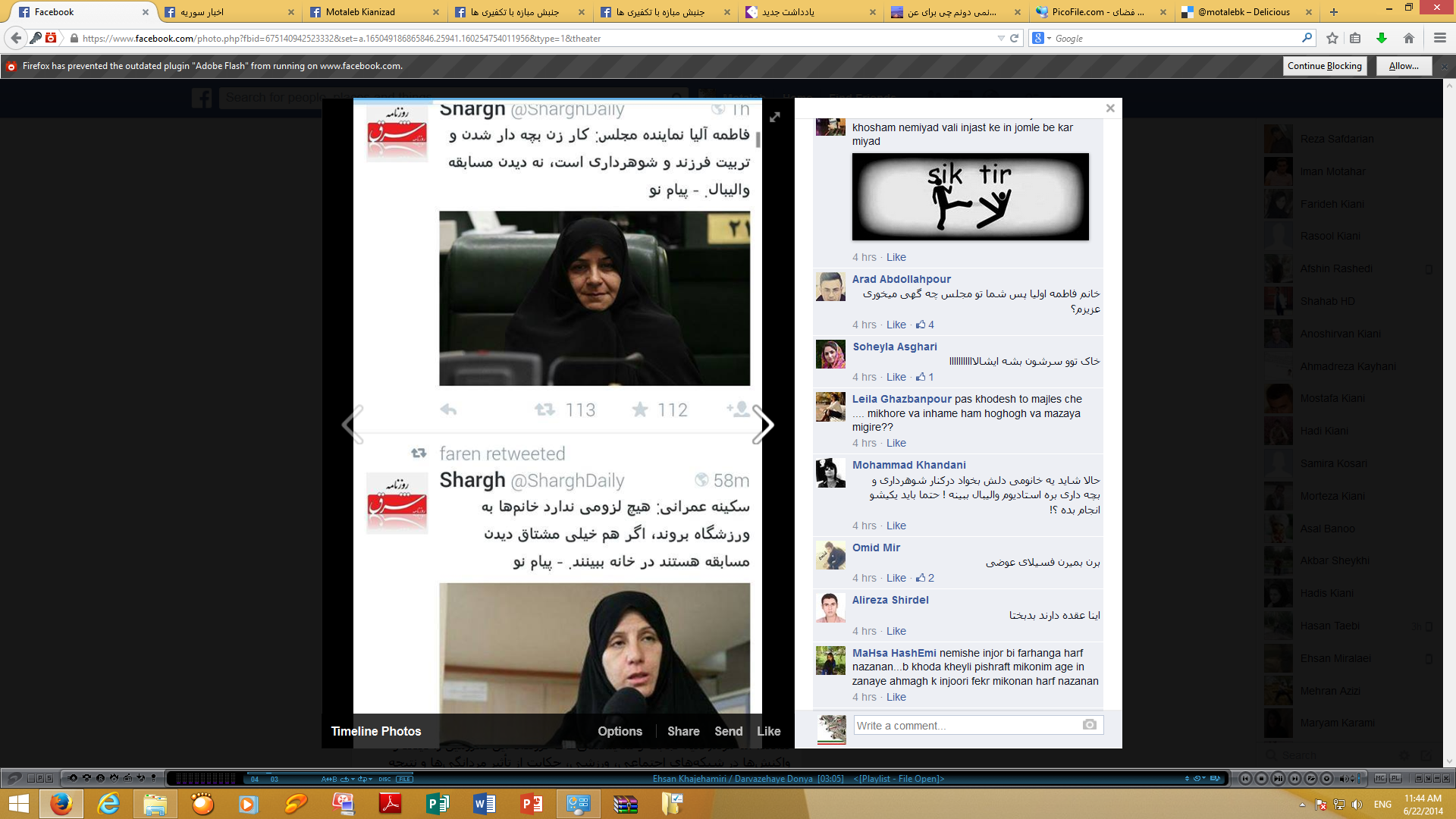
Task: Click Continue Blocking for the Flash plugin
Action: pos(1325,66)
